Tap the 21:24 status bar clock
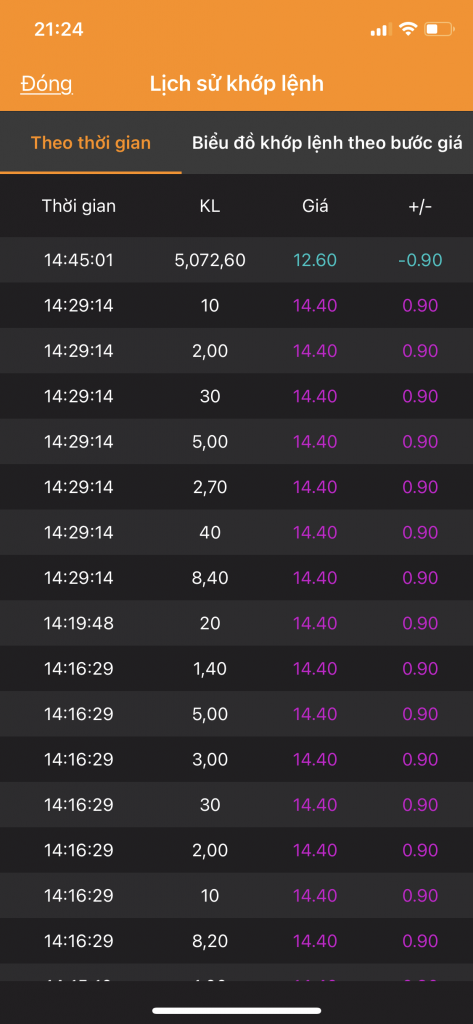Image resolution: width=473 pixels, height=1024 pixels. coord(59,29)
